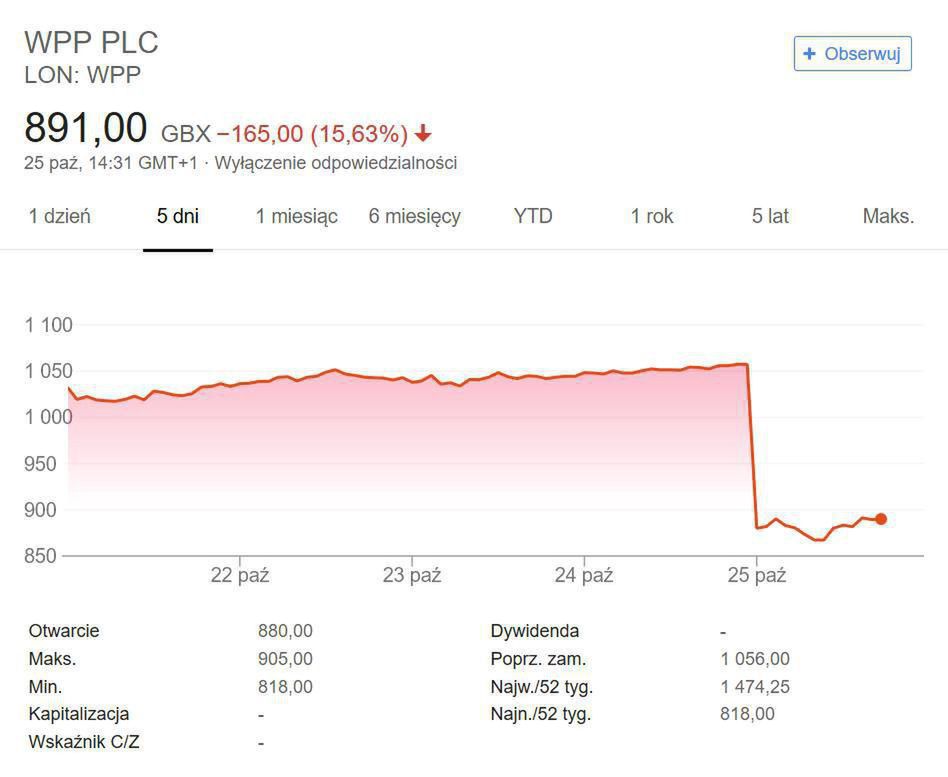Screen dimensions: 948x777
Task: Click the 25 paź date marker
Action: click(757, 575)
